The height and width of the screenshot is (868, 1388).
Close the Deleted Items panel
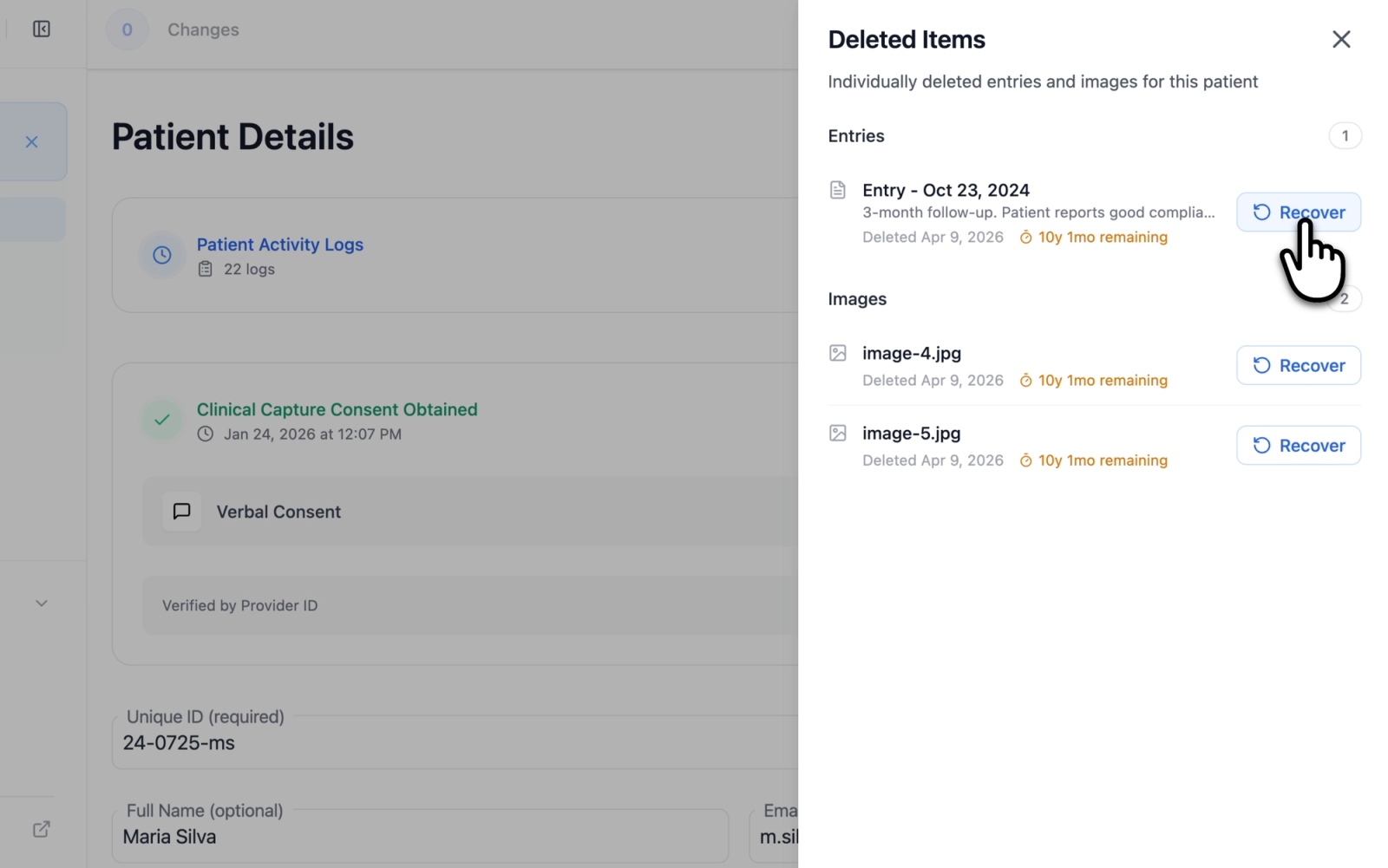pos(1340,39)
